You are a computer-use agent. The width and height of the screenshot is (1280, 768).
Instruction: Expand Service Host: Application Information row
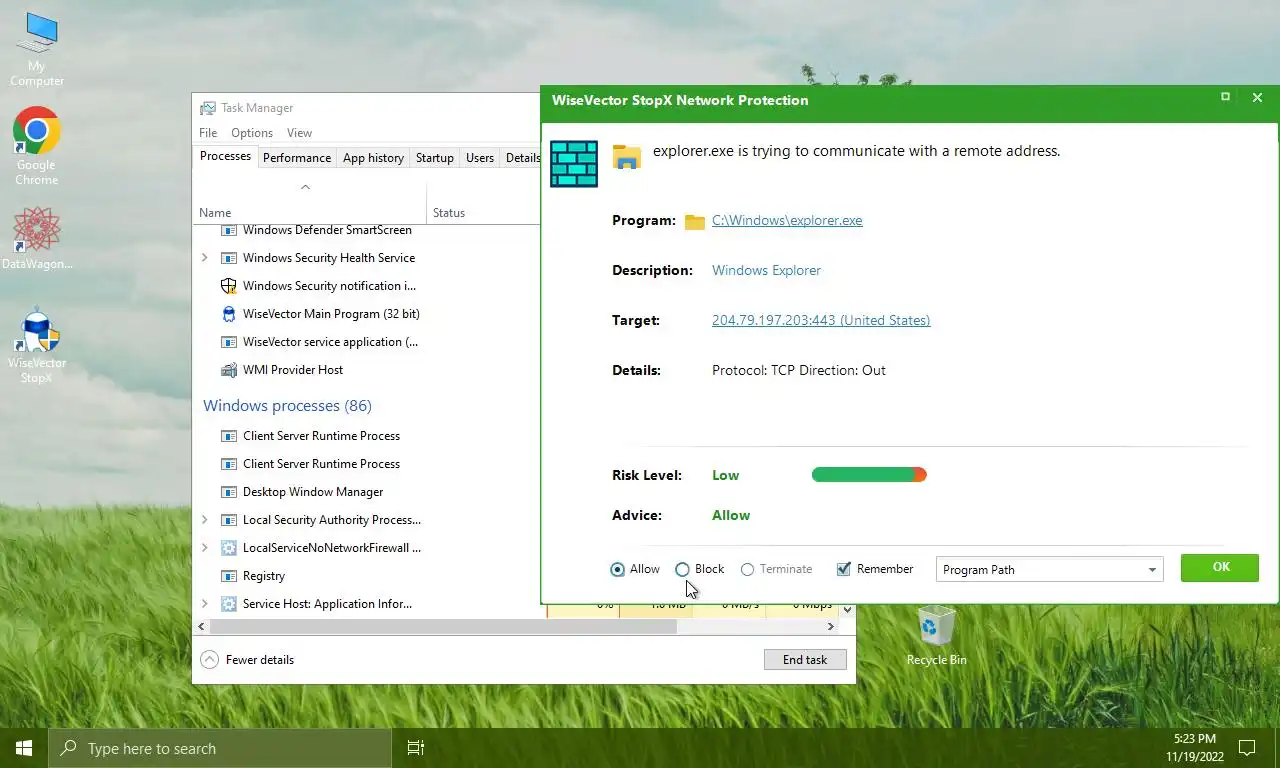205,604
